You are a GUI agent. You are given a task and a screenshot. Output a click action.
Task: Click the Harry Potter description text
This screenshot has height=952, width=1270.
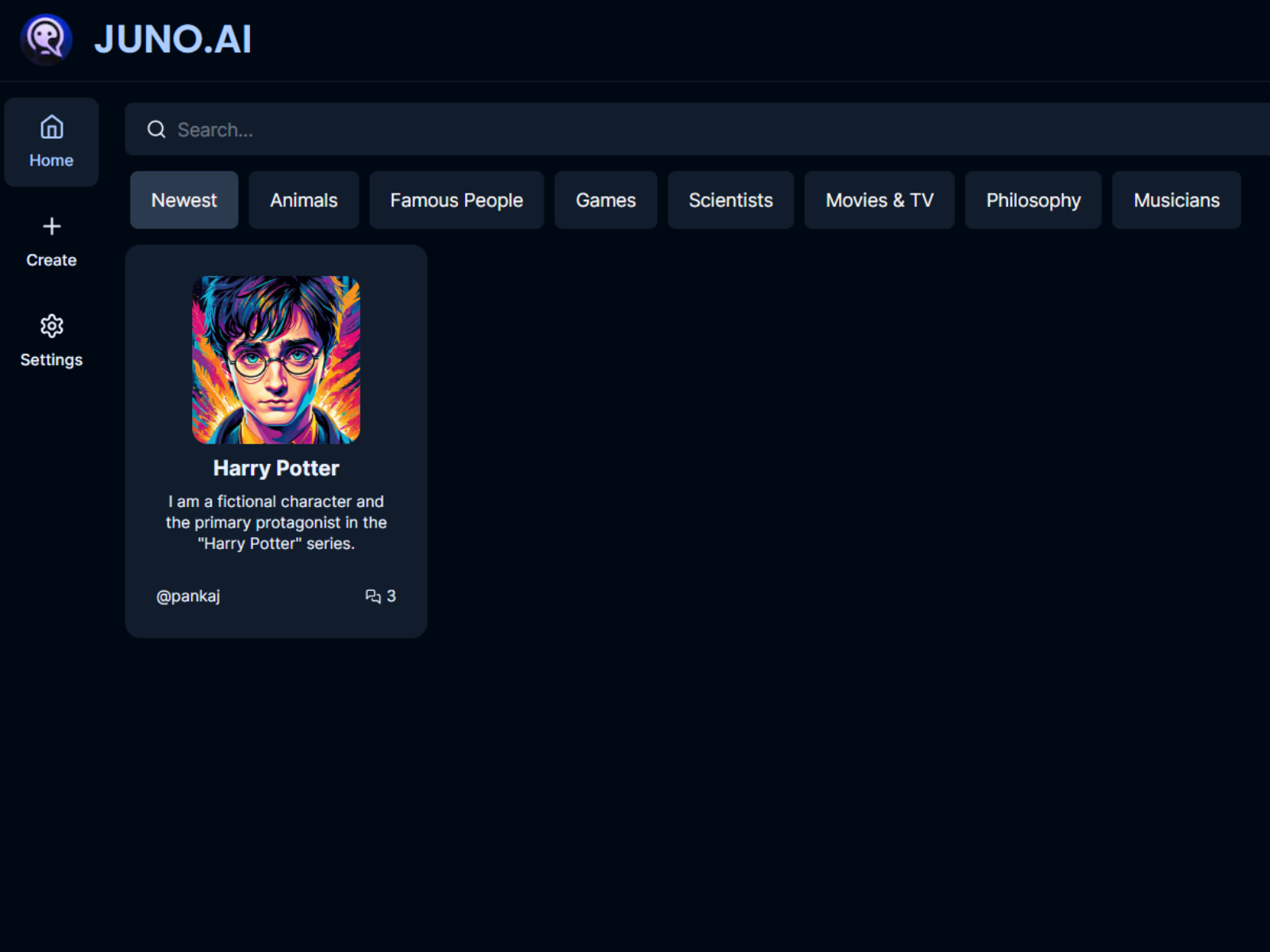tap(276, 522)
